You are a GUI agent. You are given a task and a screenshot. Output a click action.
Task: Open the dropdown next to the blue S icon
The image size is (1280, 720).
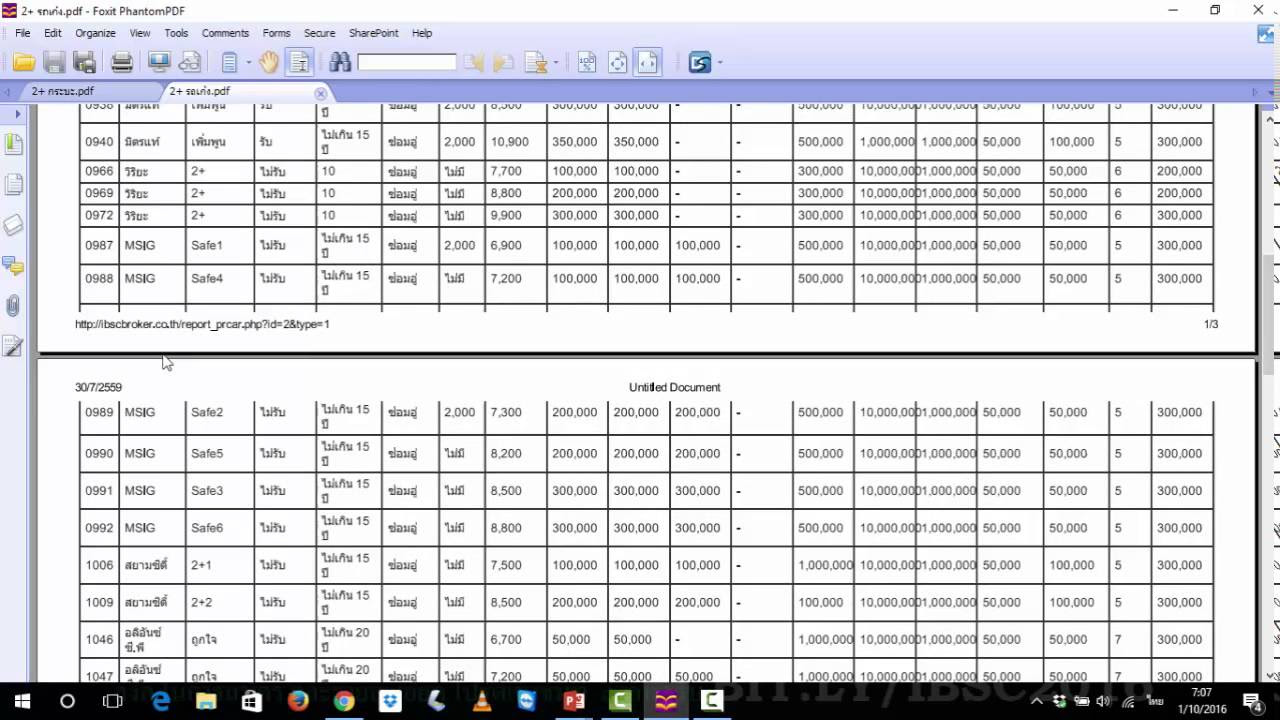tap(719, 63)
